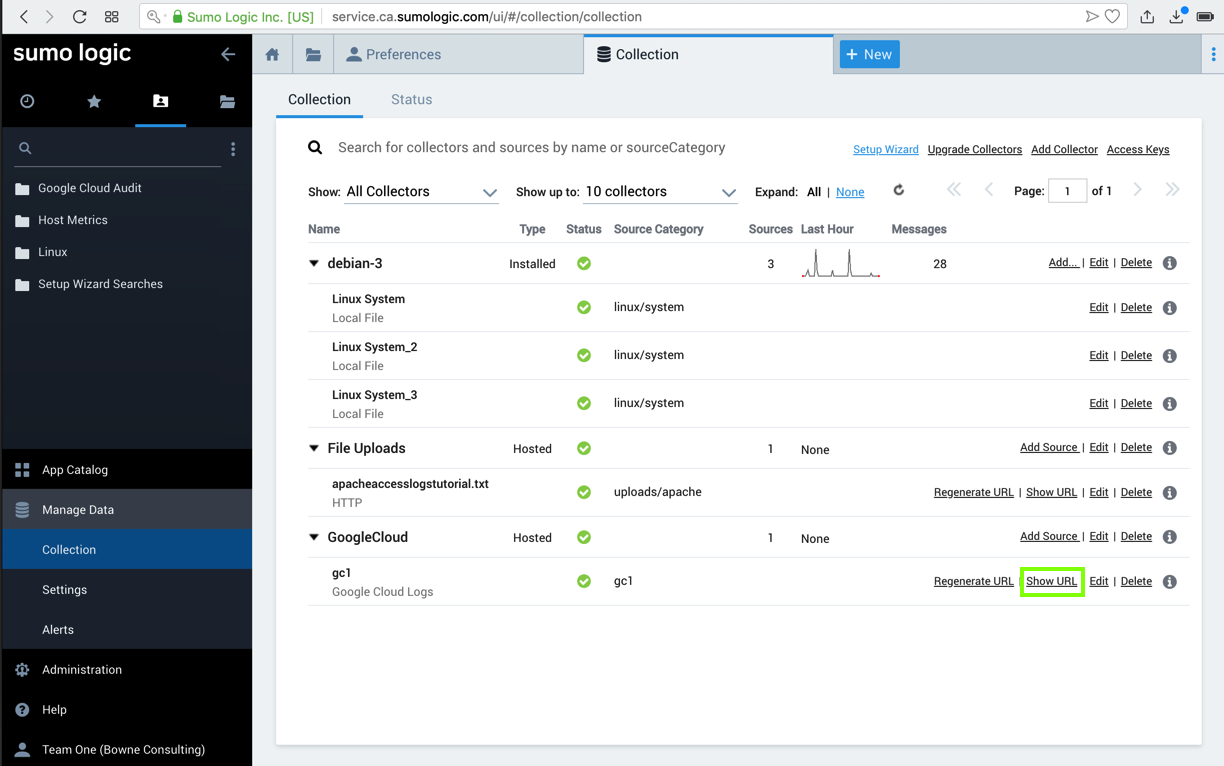
Task: Refresh the collectors list
Action: click(898, 190)
